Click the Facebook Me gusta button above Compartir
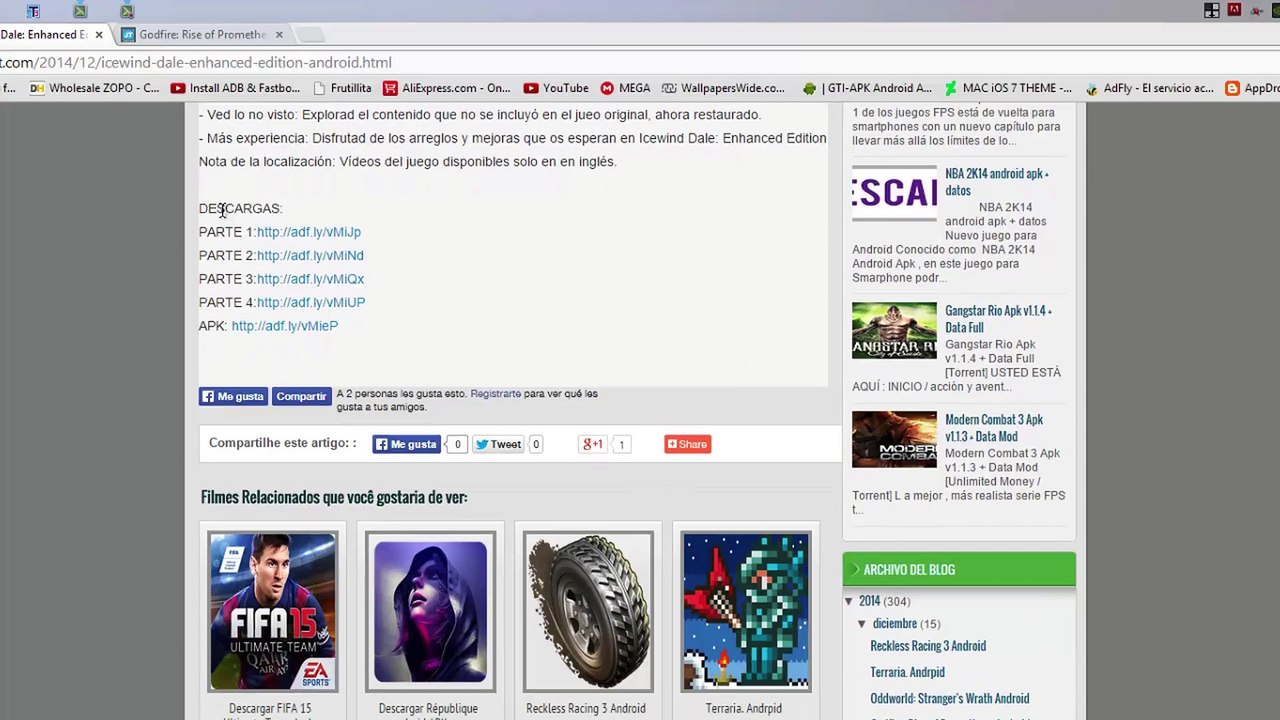1280x720 pixels. point(233,397)
